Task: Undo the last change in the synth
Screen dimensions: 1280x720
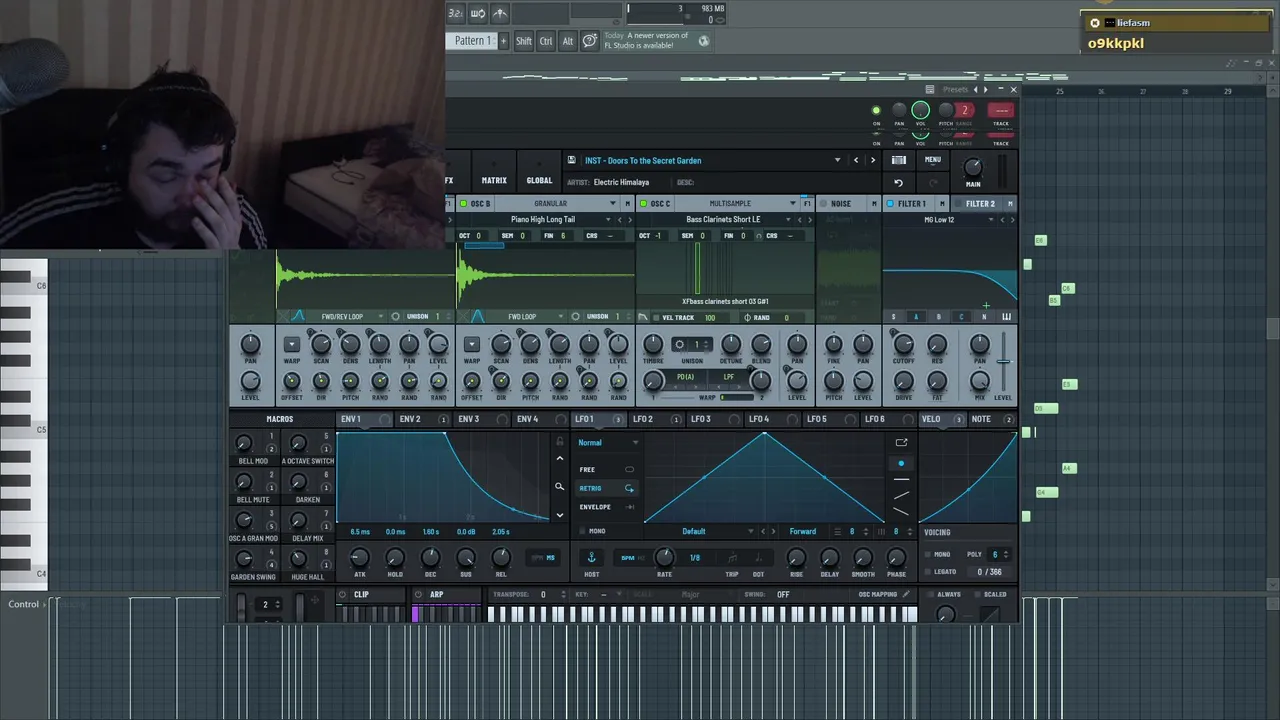Action: [x=898, y=183]
